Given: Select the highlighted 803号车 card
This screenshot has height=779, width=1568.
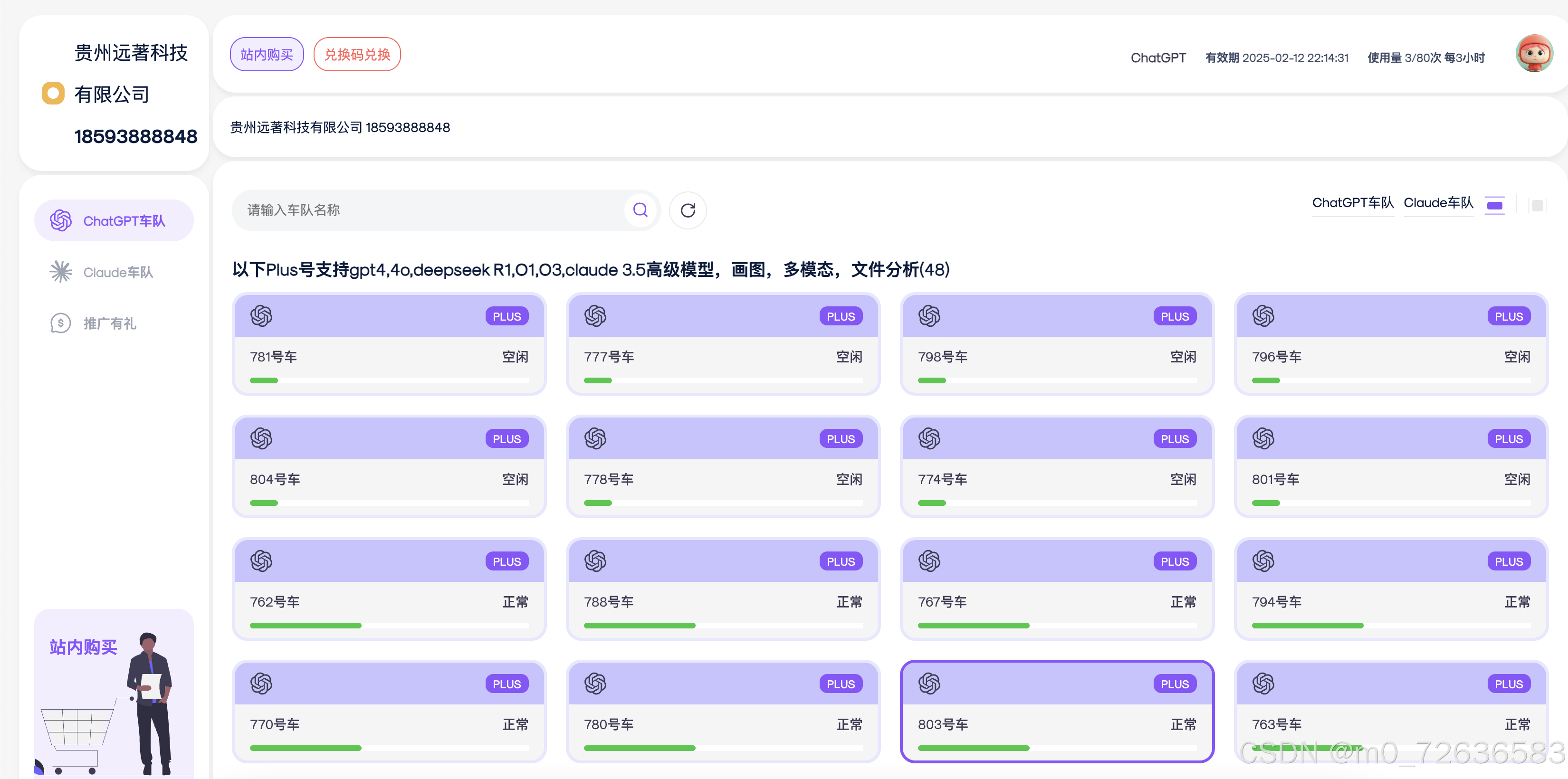Looking at the screenshot, I should click(x=1056, y=711).
